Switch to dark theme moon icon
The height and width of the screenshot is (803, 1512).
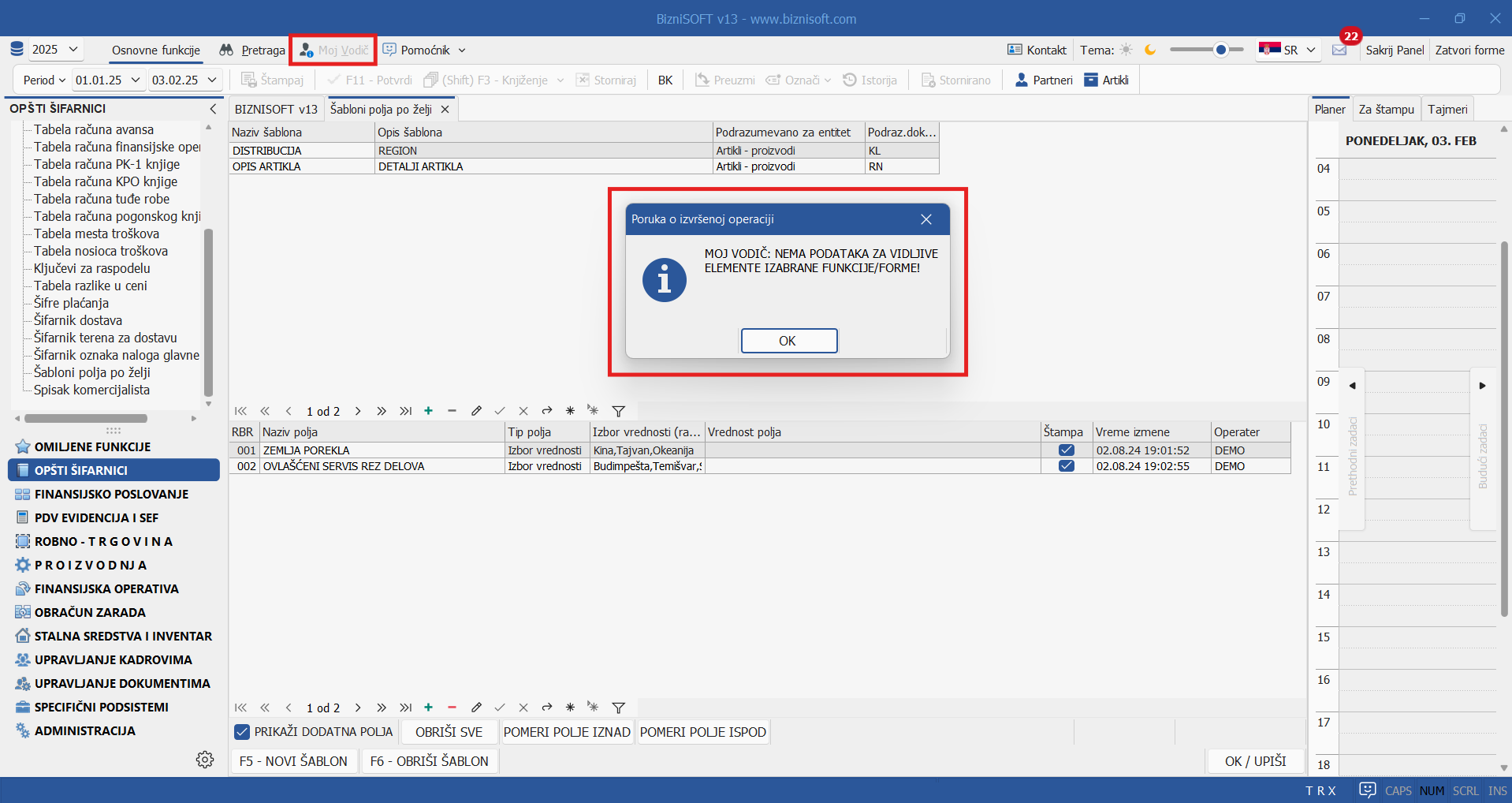[1150, 50]
